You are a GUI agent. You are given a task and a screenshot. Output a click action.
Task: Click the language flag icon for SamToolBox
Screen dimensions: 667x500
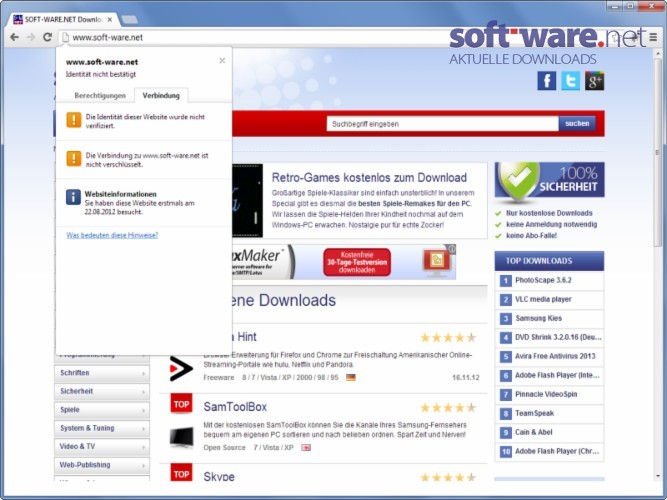(306, 448)
